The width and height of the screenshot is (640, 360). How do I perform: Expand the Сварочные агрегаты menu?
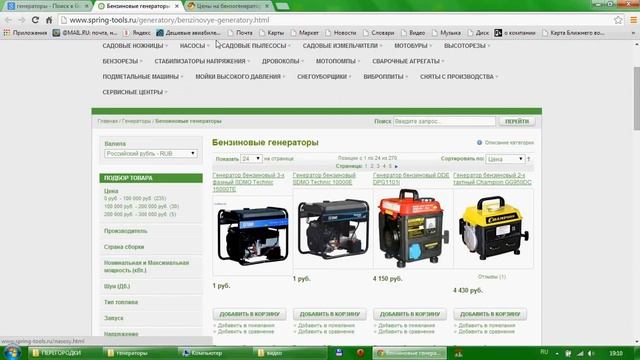tap(408, 61)
